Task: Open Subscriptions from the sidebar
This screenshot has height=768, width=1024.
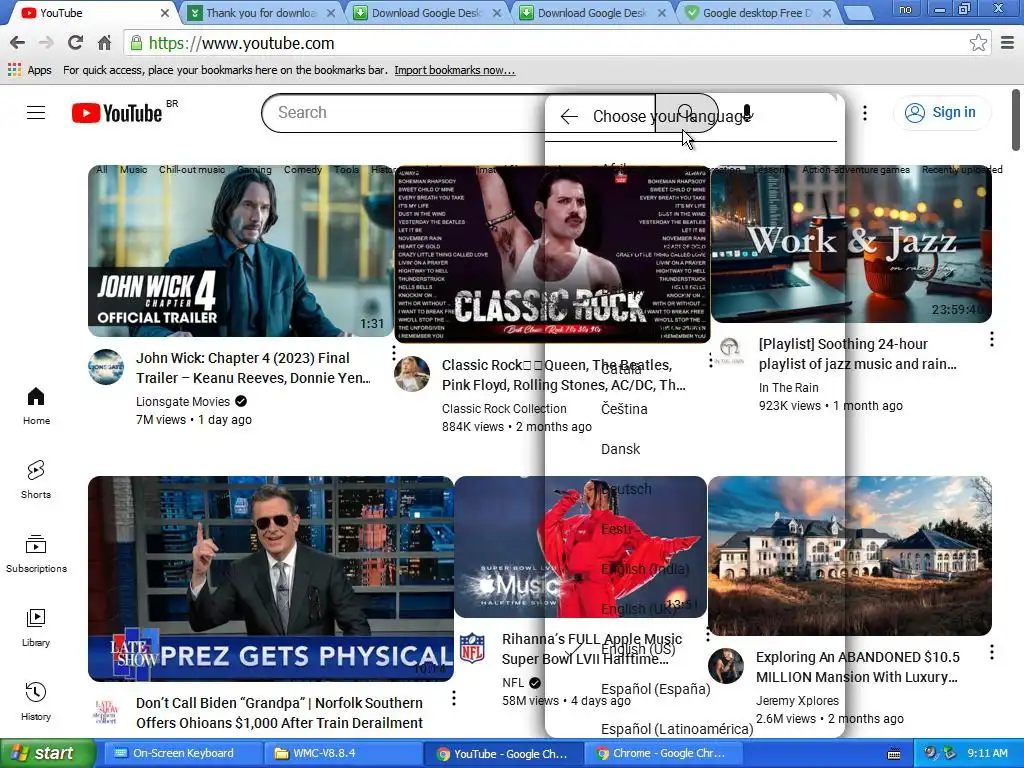Action: pos(36,554)
